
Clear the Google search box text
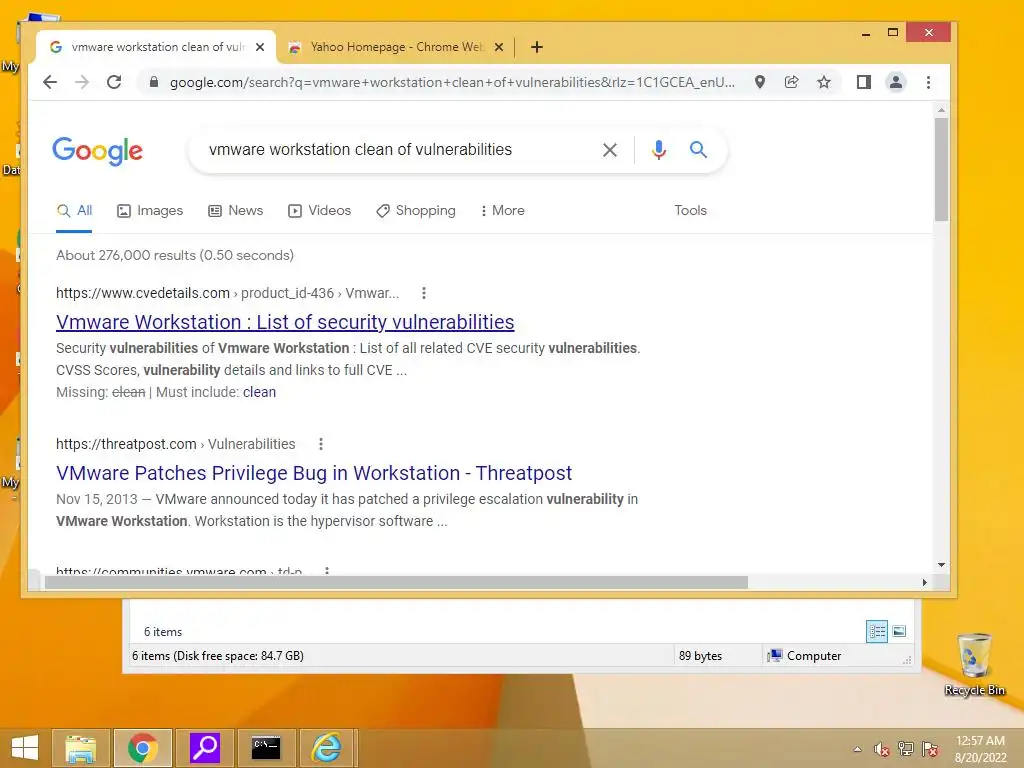click(610, 150)
